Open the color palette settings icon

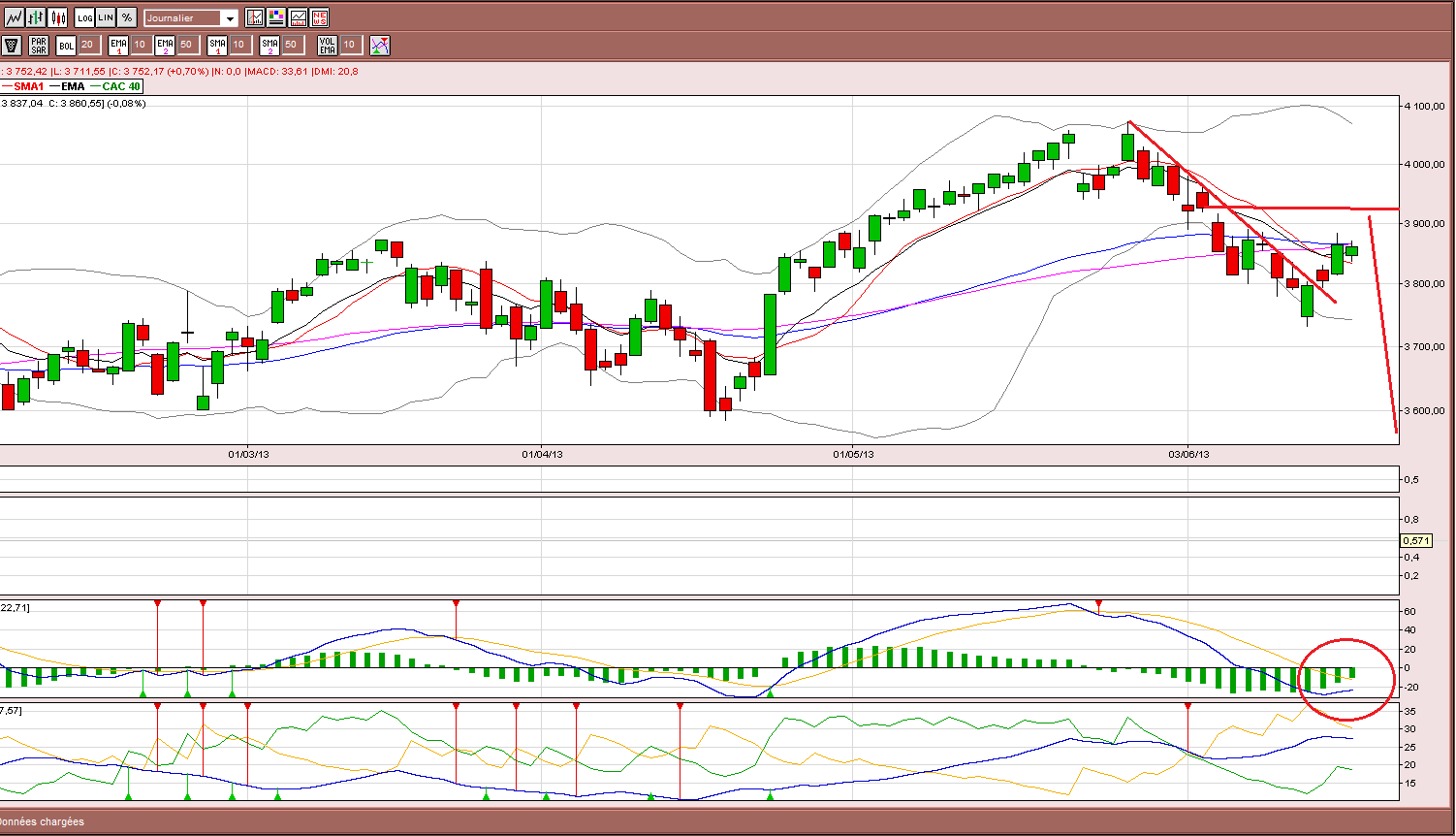pyautogui.click(x=276, y=17)
